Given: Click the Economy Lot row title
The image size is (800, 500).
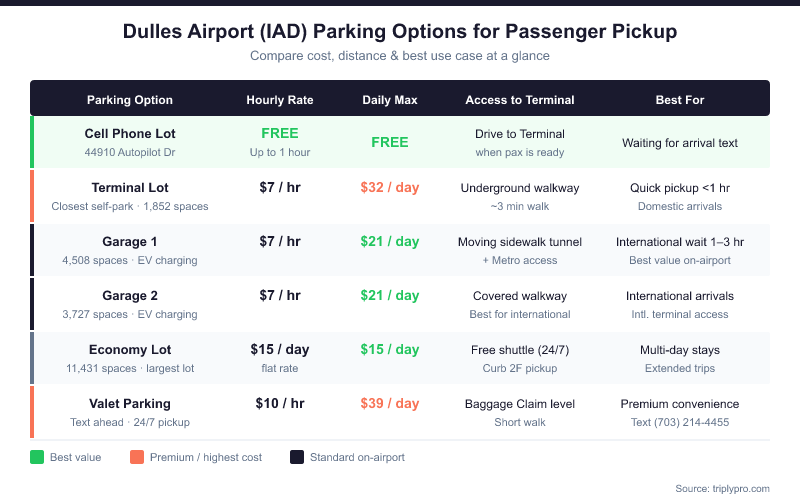Looking at the screenshot, I should (x=130, y=350).
